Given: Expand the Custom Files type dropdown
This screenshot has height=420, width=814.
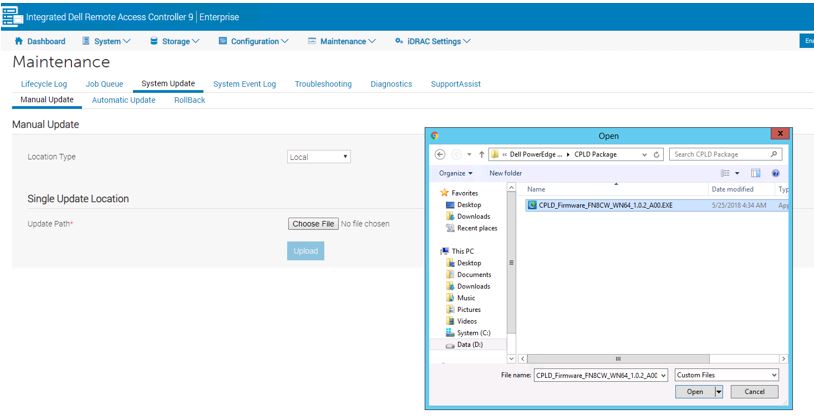Looking at the screenshot, I should [x=726, y=374].
